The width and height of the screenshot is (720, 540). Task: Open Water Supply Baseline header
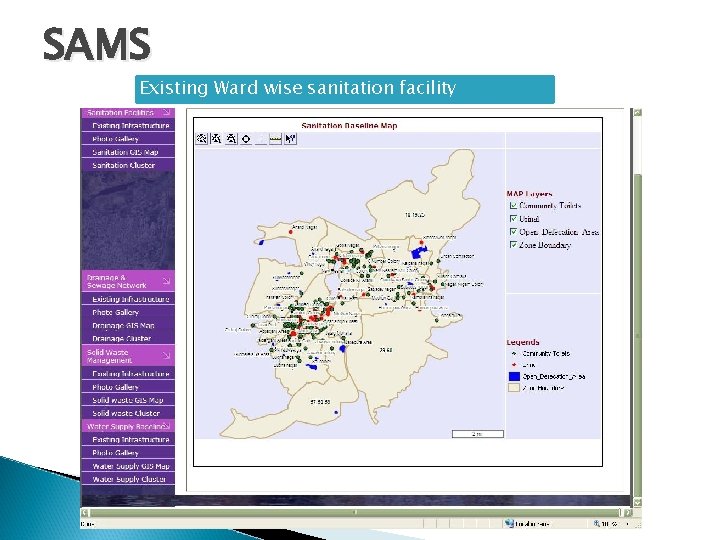128,427
